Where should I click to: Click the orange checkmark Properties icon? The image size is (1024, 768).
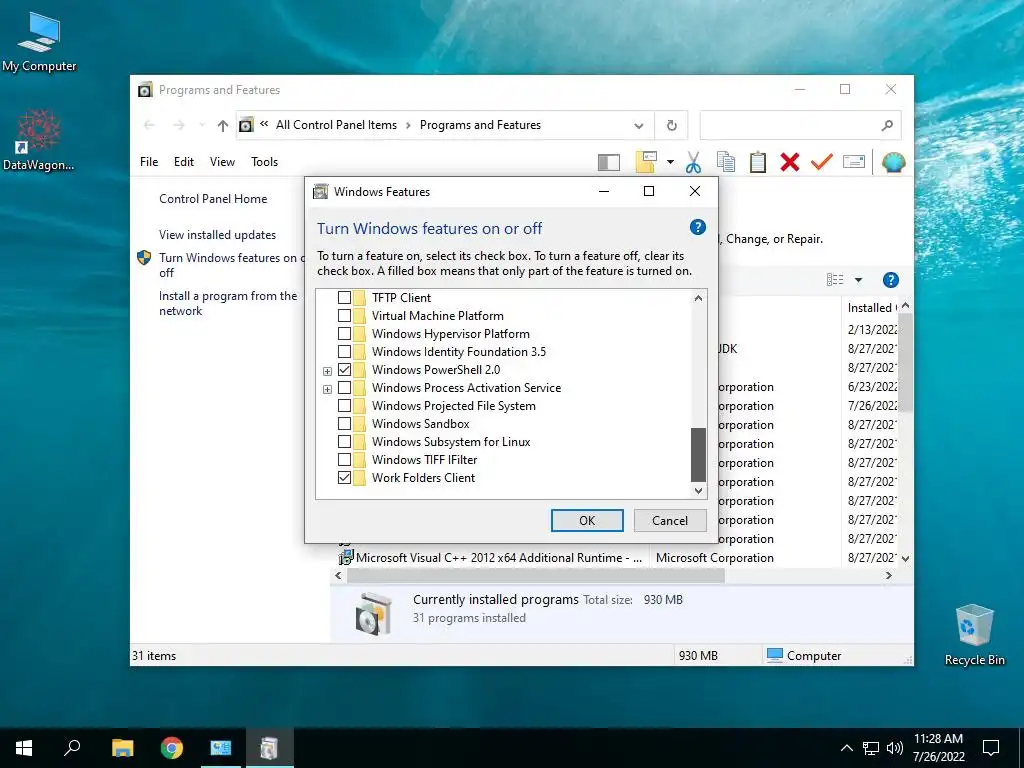[x=822, y=161]
